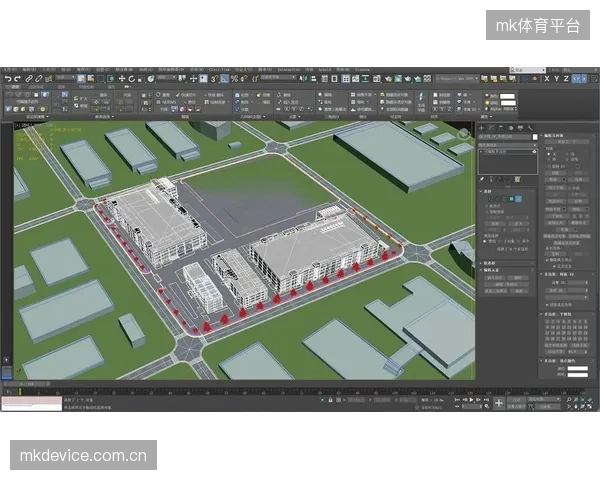Viewport: 600px width, 480px height.
Task: Open the key filter selected-object dropdown
Action: (x=544, y=399)
